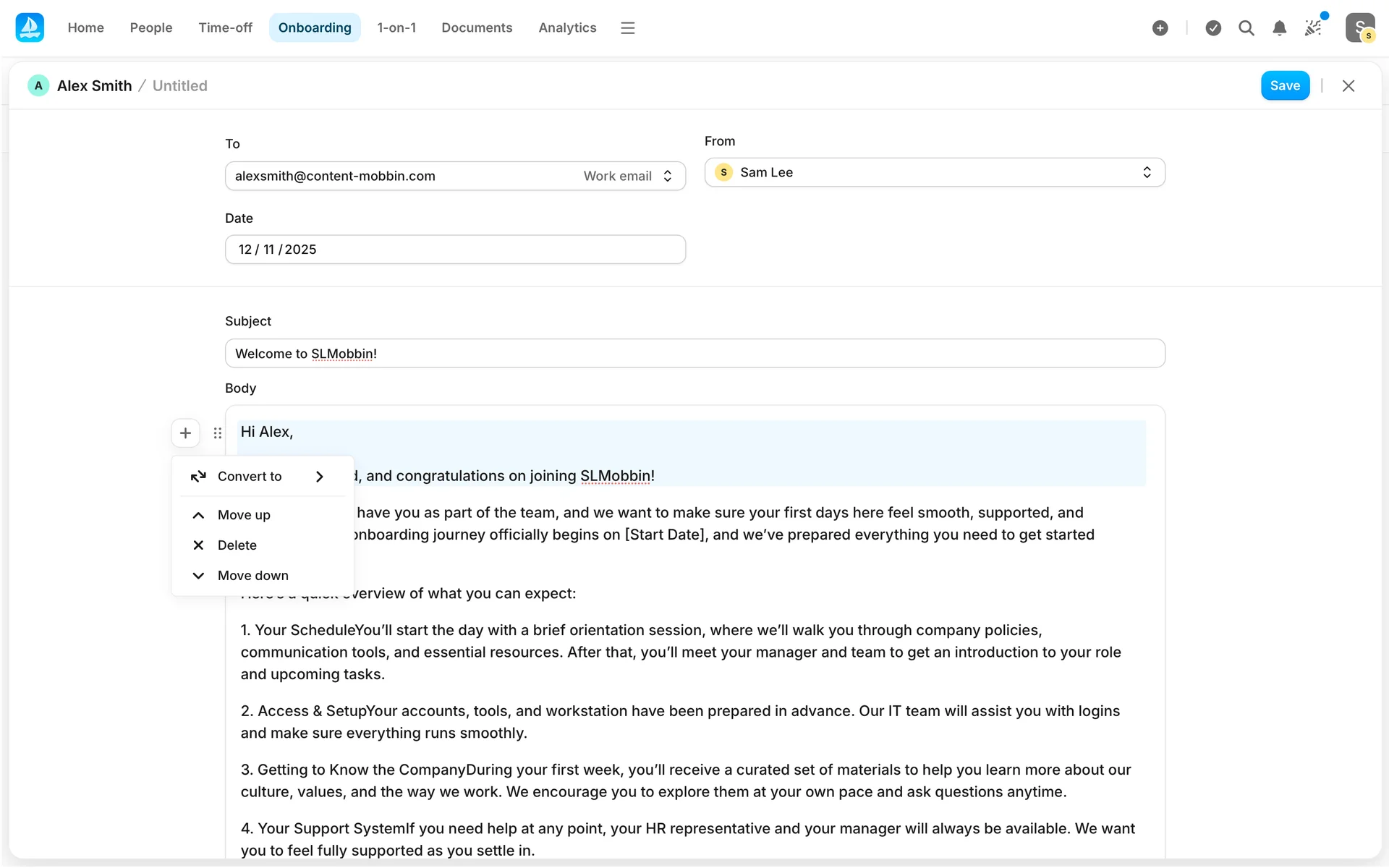Click the Alex Smith breadcrumb link
Viewport: 1389px width, 868px height.
tap(94, 85)
